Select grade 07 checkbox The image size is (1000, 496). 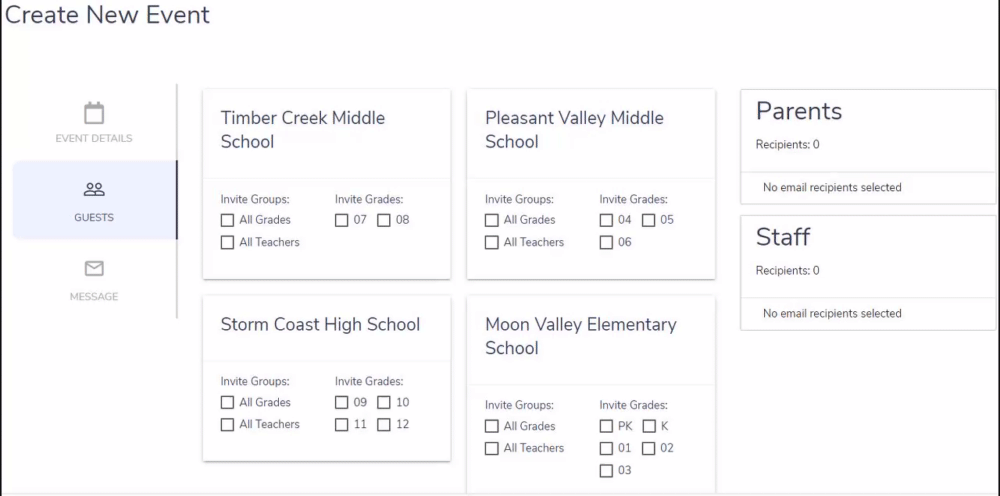tap(341, 220)
